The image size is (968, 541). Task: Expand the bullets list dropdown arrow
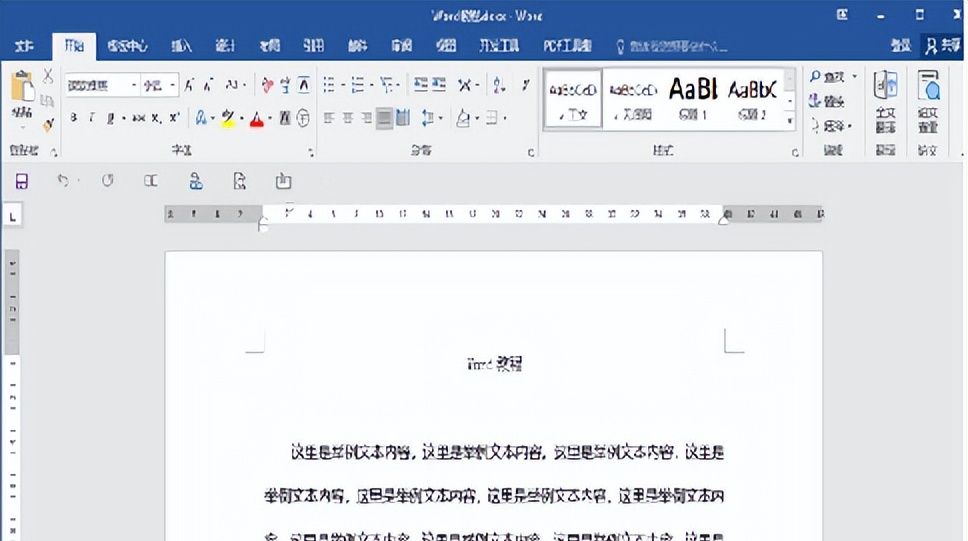tap(343, 85)
